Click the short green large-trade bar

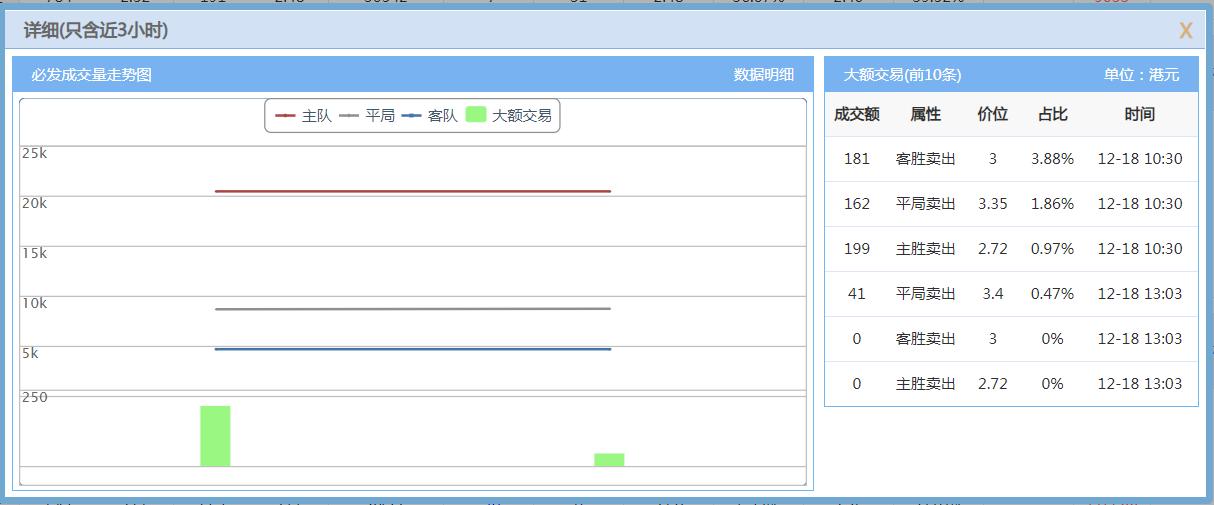click(609, 460)
